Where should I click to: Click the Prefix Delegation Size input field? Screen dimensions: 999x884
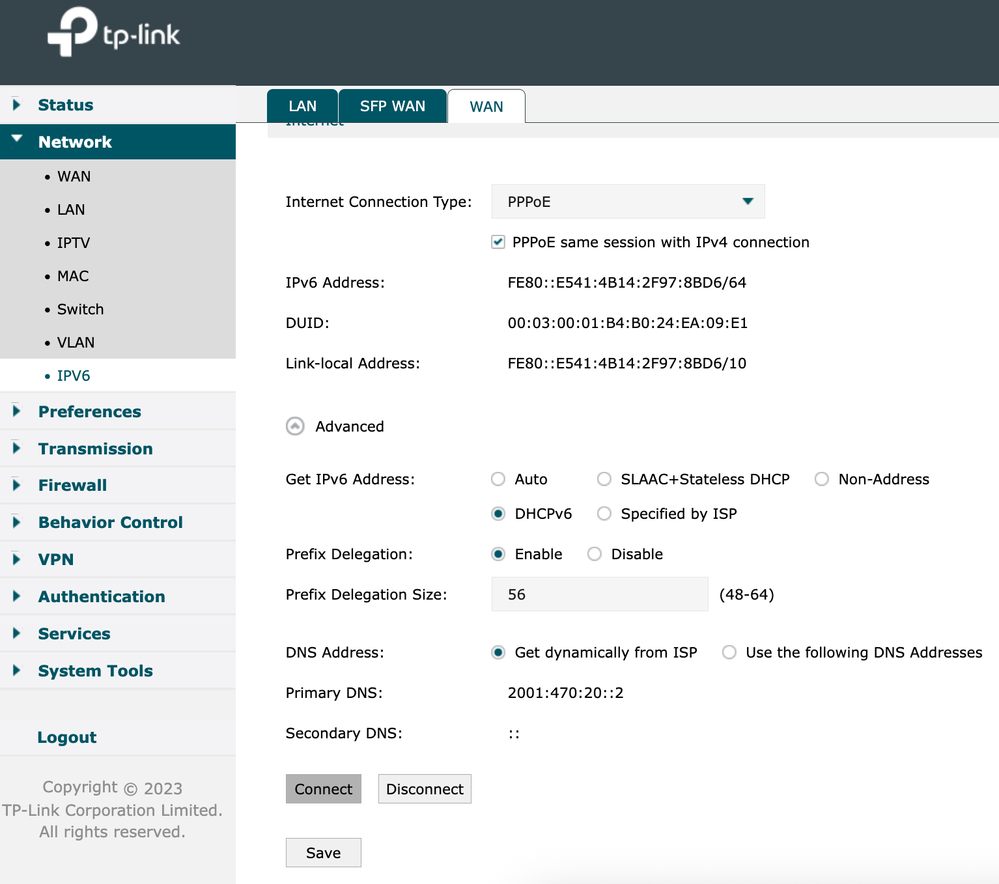coord(598,594)
